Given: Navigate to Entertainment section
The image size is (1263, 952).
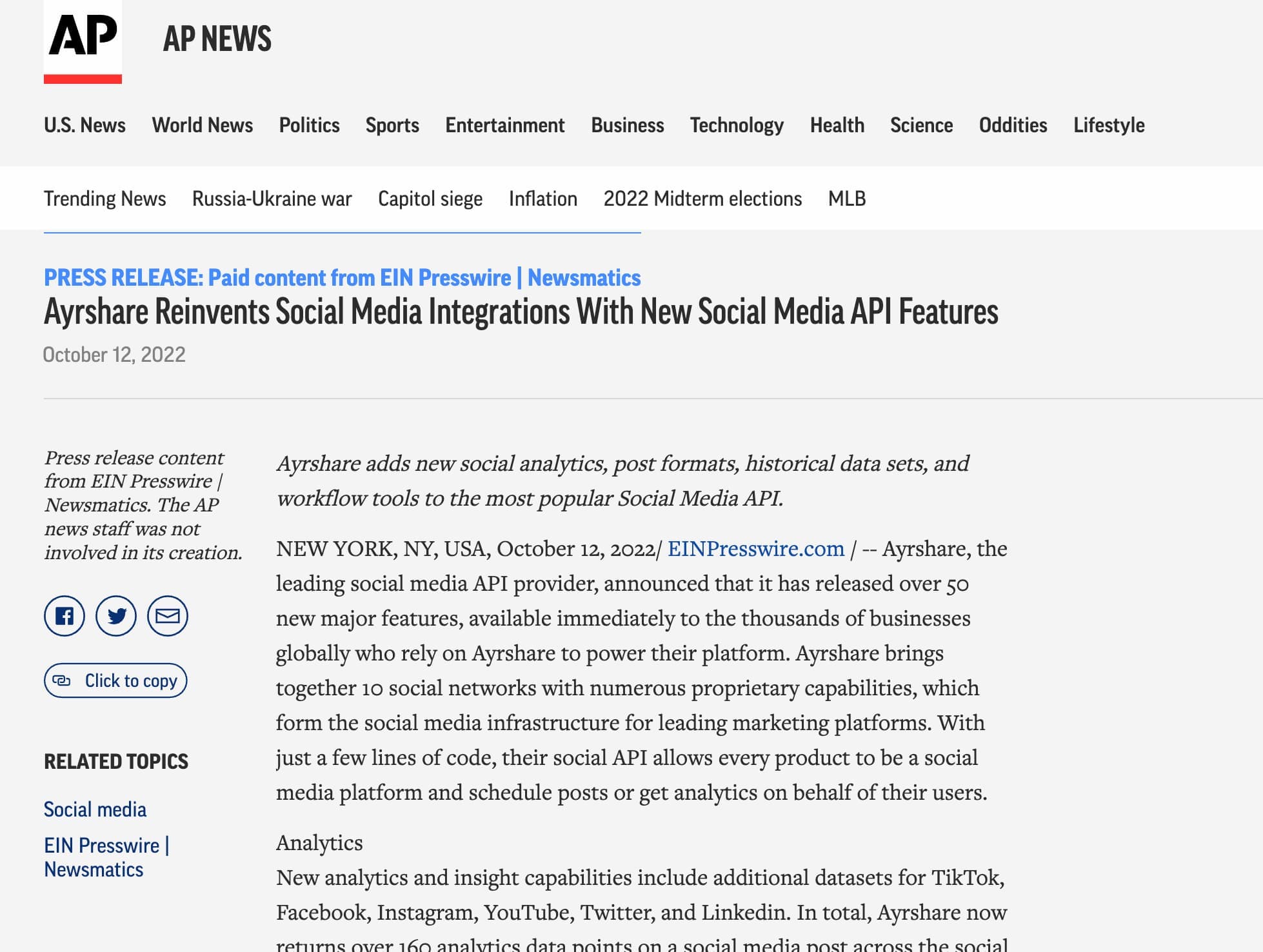Looking at the screenshot, I should click(x=505, y=125).
